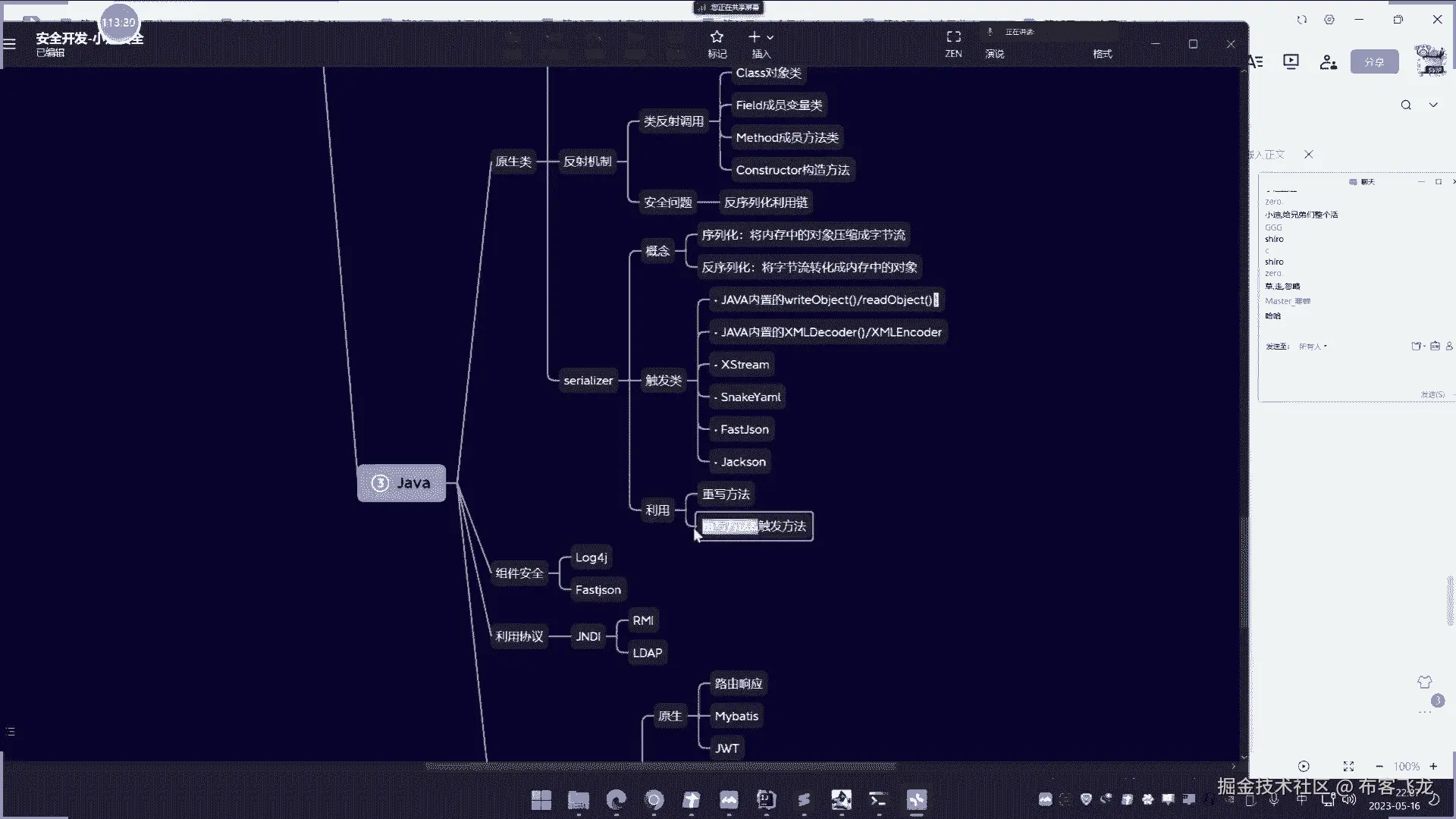Expand the chevron next to the search icon

[1433, 105]
